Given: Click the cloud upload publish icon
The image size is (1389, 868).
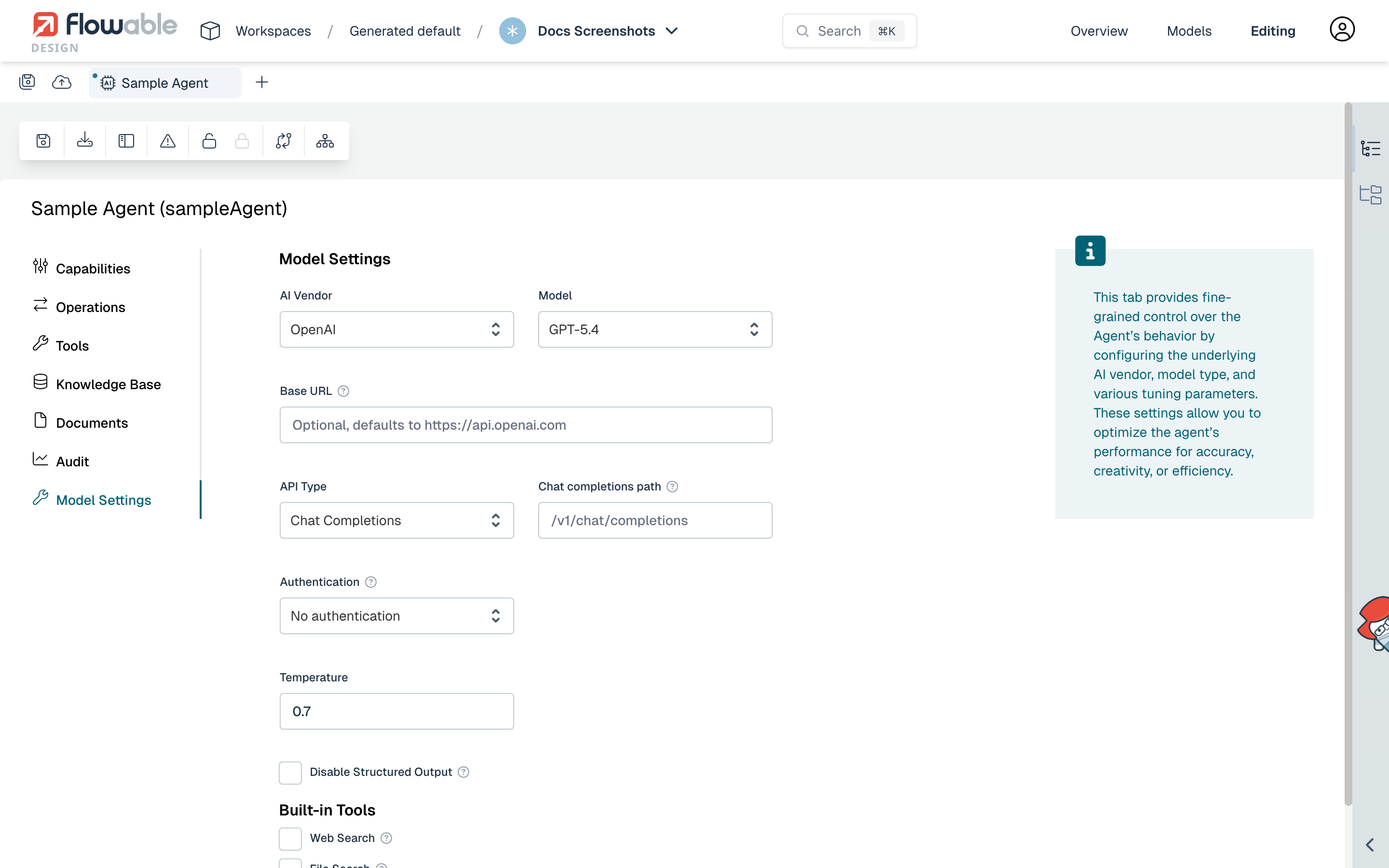Looking at the screenshot, I should pyautogui.click(x=61, y=82).
